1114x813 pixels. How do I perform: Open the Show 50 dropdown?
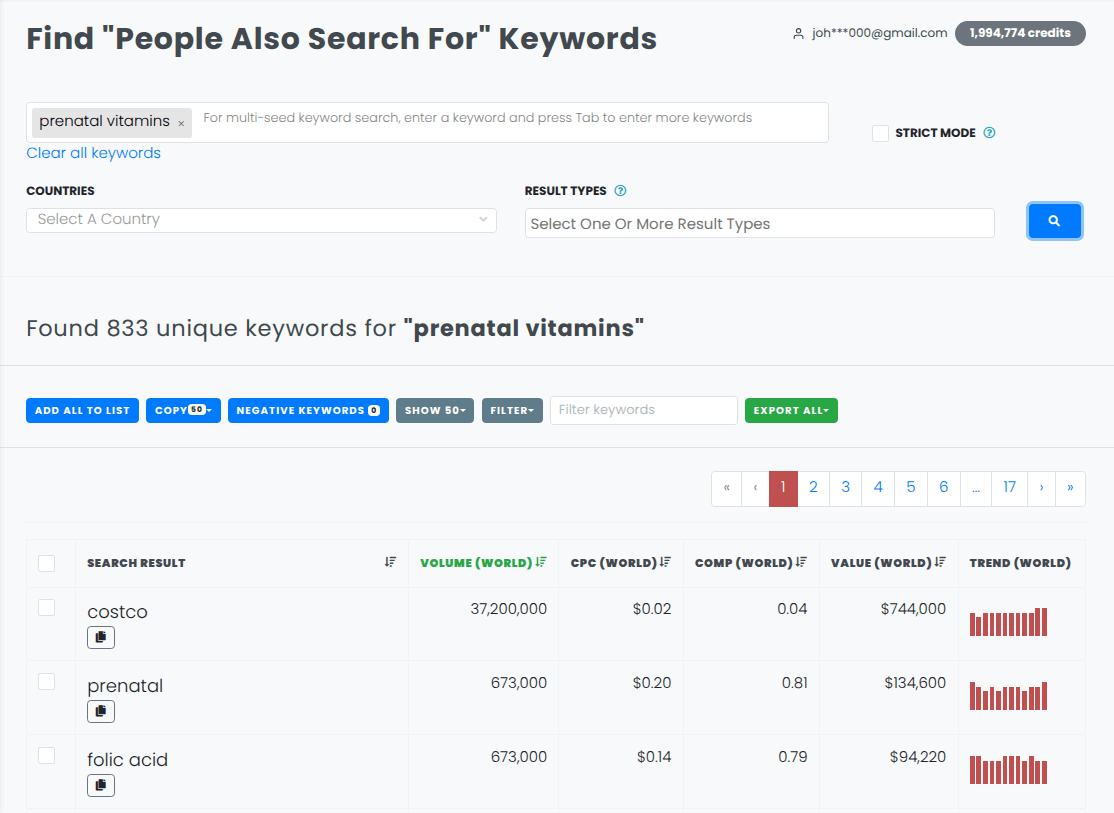[435, 410]
